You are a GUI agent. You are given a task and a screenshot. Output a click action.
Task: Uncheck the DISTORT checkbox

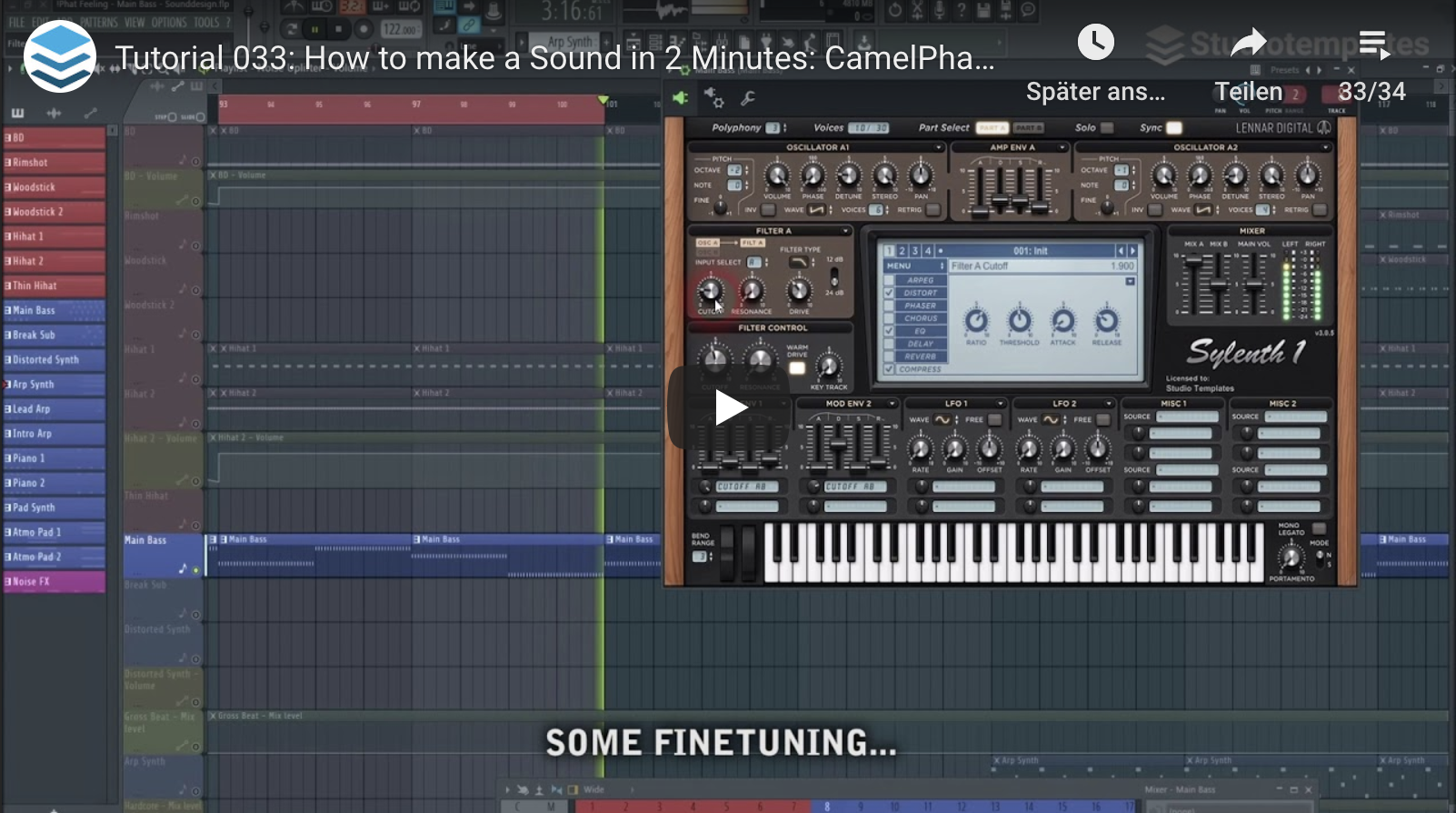889,293
